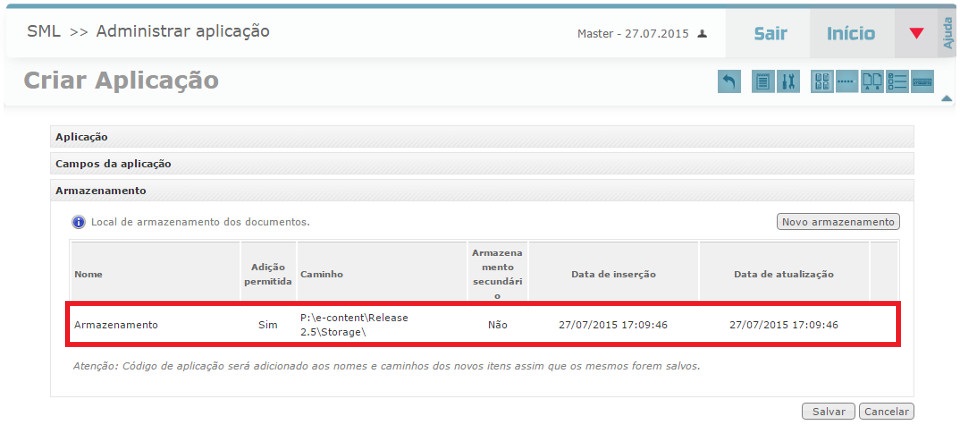Open the vertical Ajuda help tab
The width and height of the screenshot is (960, 442).
(948, 33)
